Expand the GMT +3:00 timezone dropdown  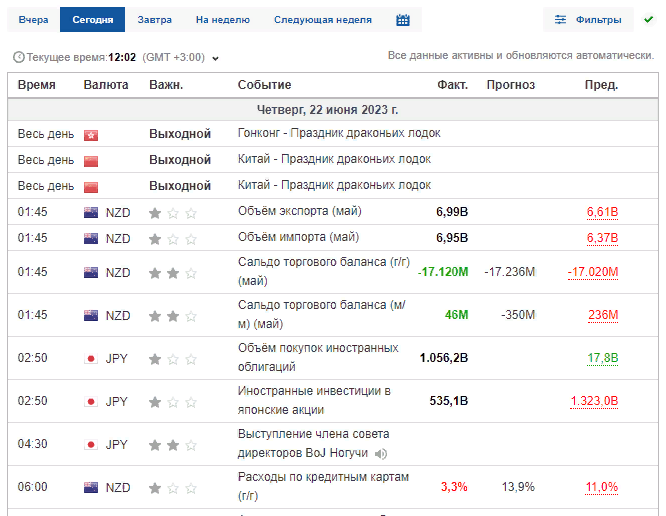[215, 58]
